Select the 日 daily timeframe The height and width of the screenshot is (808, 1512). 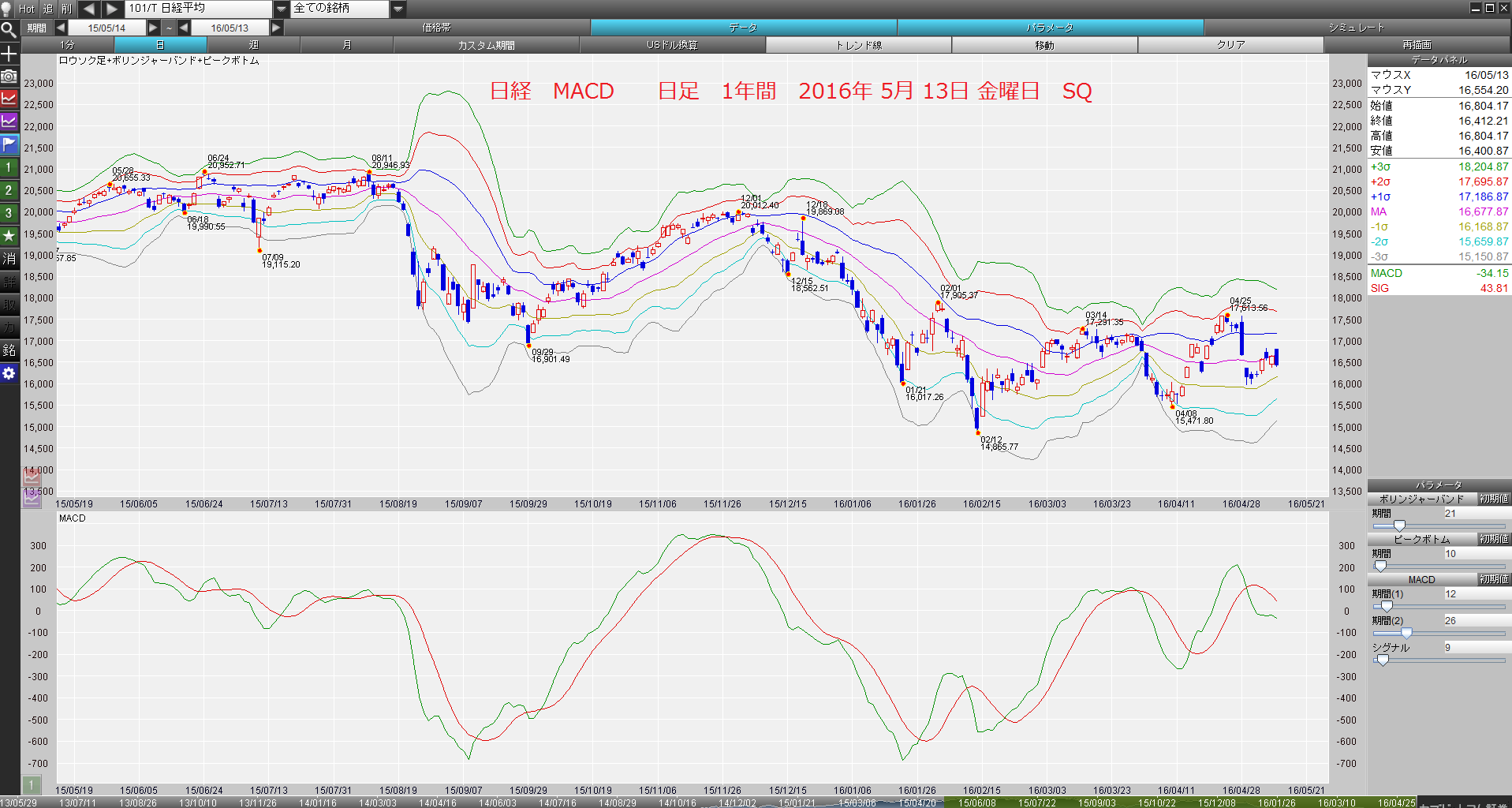click(160, 45)
